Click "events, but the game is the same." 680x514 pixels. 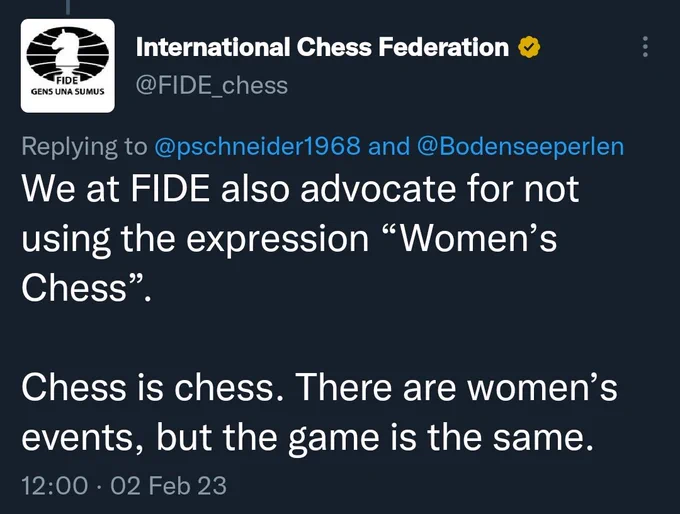[307, 438]
